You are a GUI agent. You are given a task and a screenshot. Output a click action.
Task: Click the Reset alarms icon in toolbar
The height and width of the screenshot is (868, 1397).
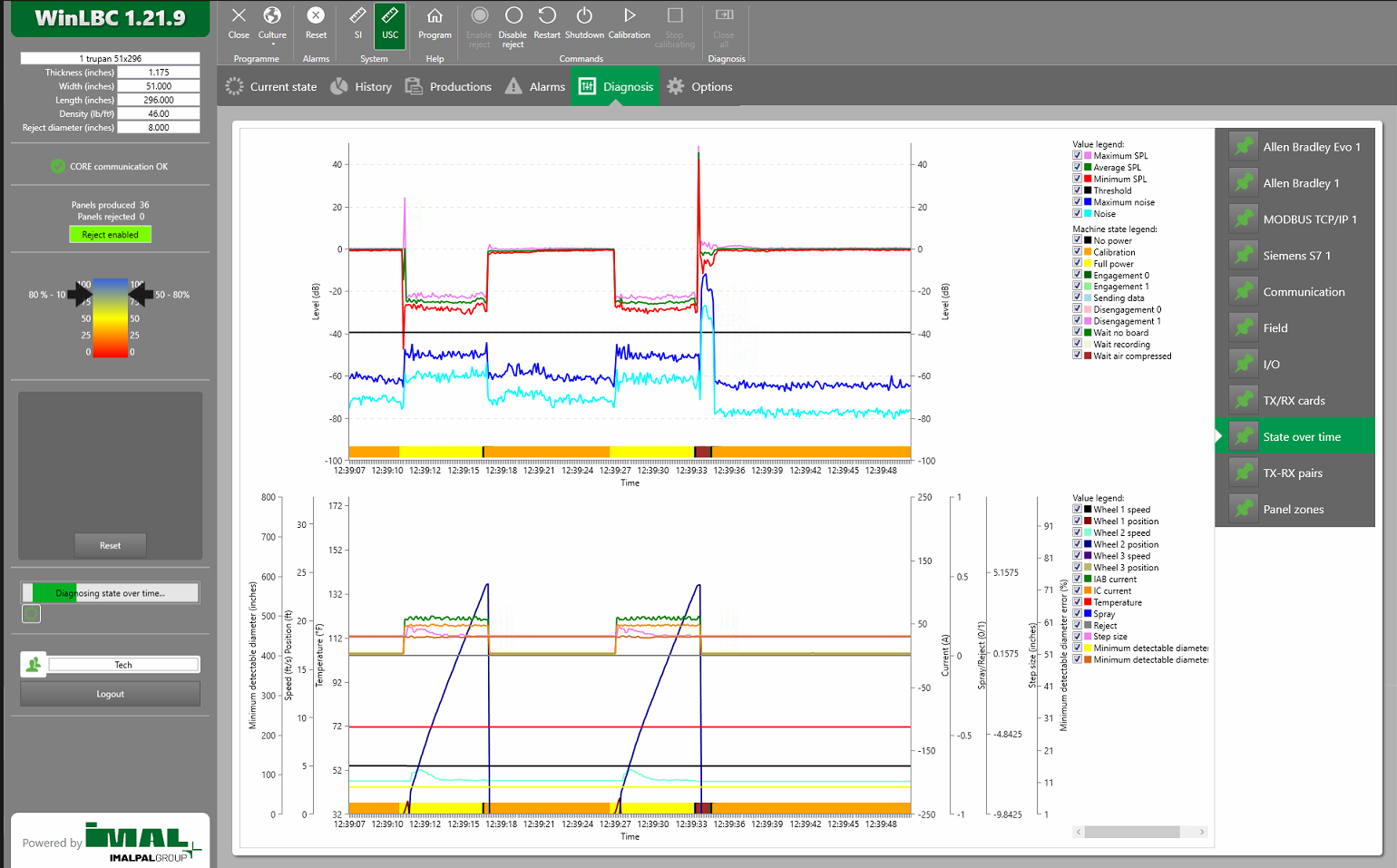pyautogui.click(x=316, y=24)
